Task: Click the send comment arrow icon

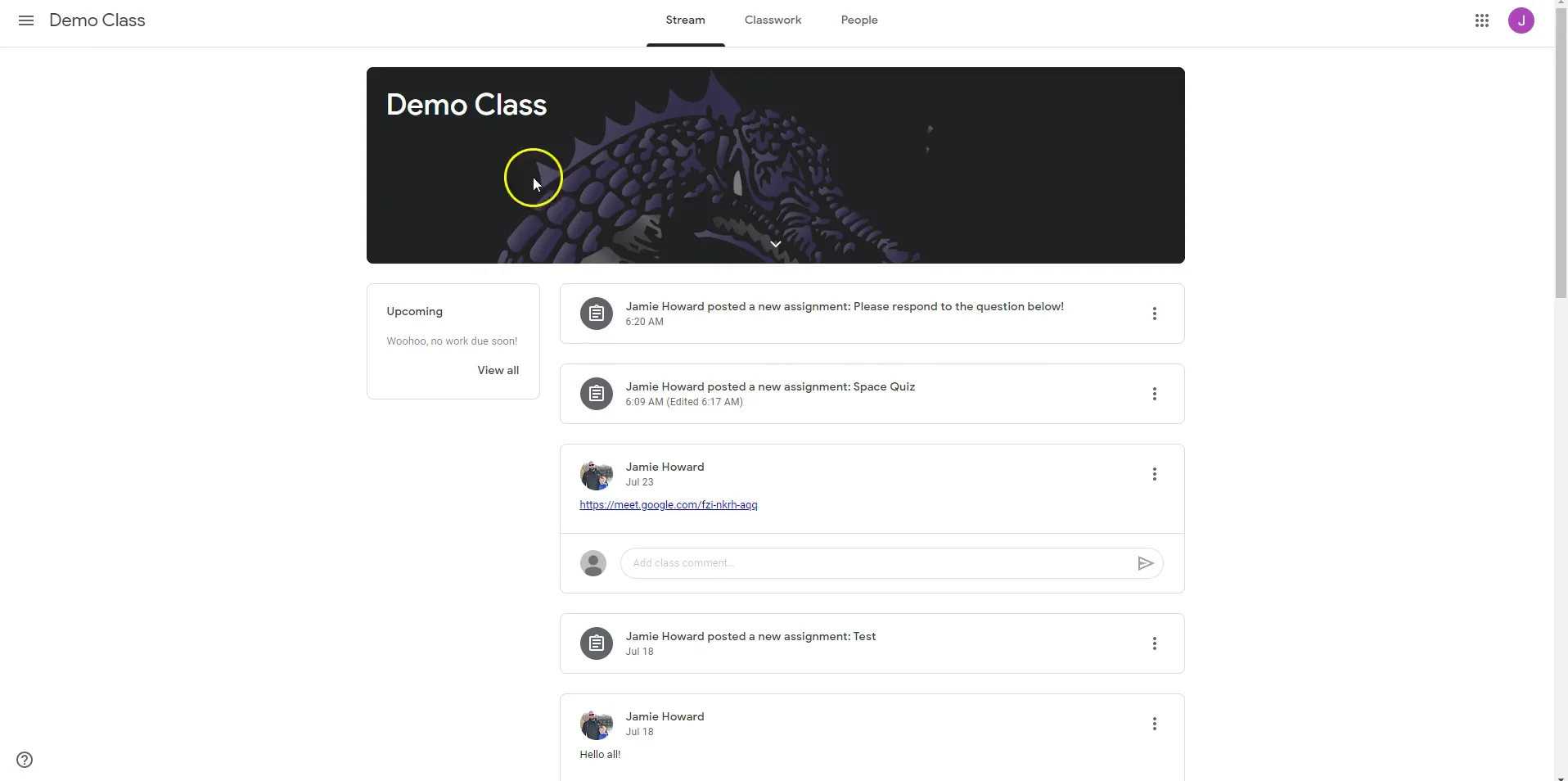Action: click(1146, 563)
